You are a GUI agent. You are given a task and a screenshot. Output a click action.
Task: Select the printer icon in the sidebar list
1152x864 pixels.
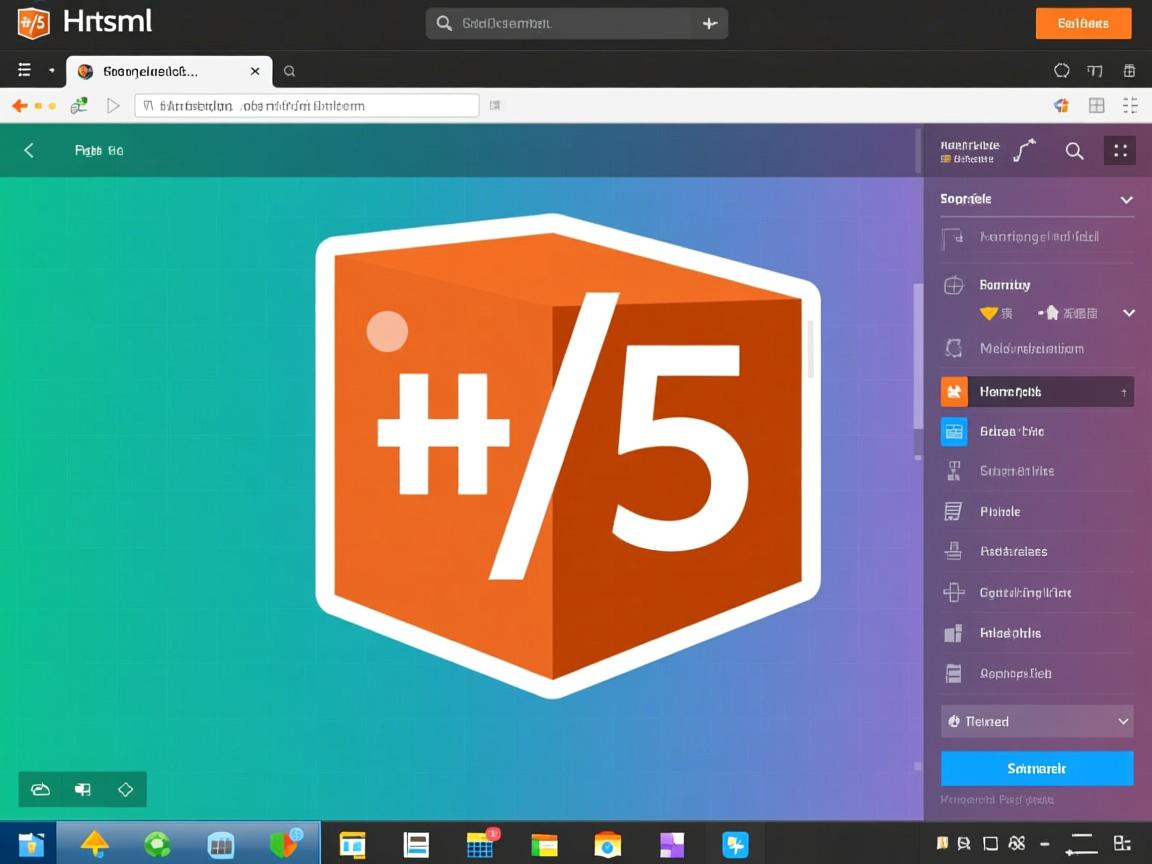point(952,551)
